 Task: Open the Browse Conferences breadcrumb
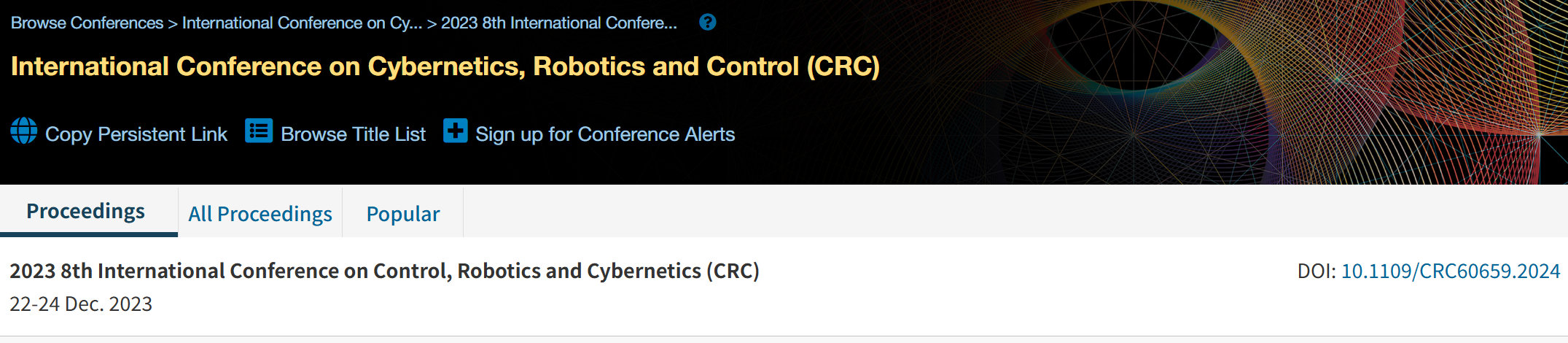87,23
